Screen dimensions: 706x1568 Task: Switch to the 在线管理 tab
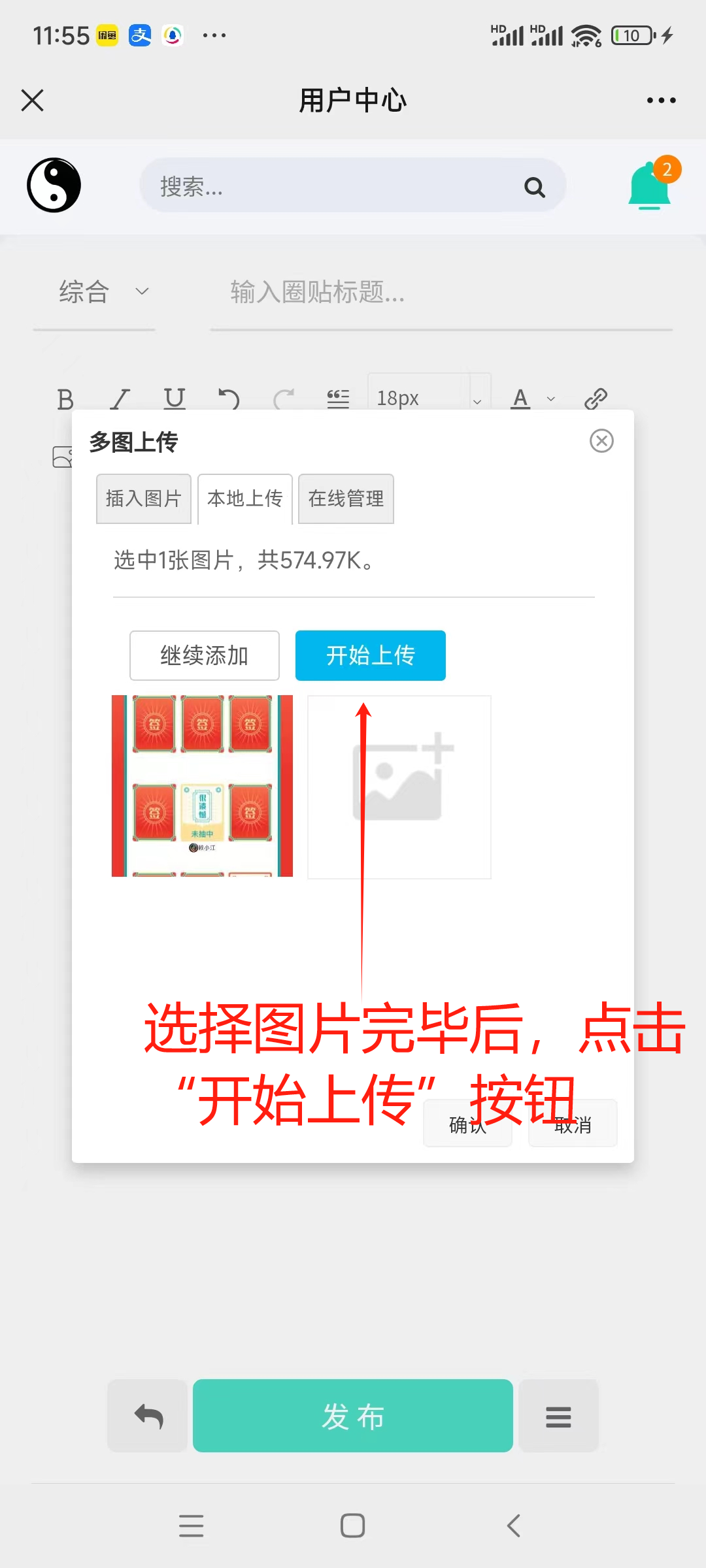click(x=346, y=498)
